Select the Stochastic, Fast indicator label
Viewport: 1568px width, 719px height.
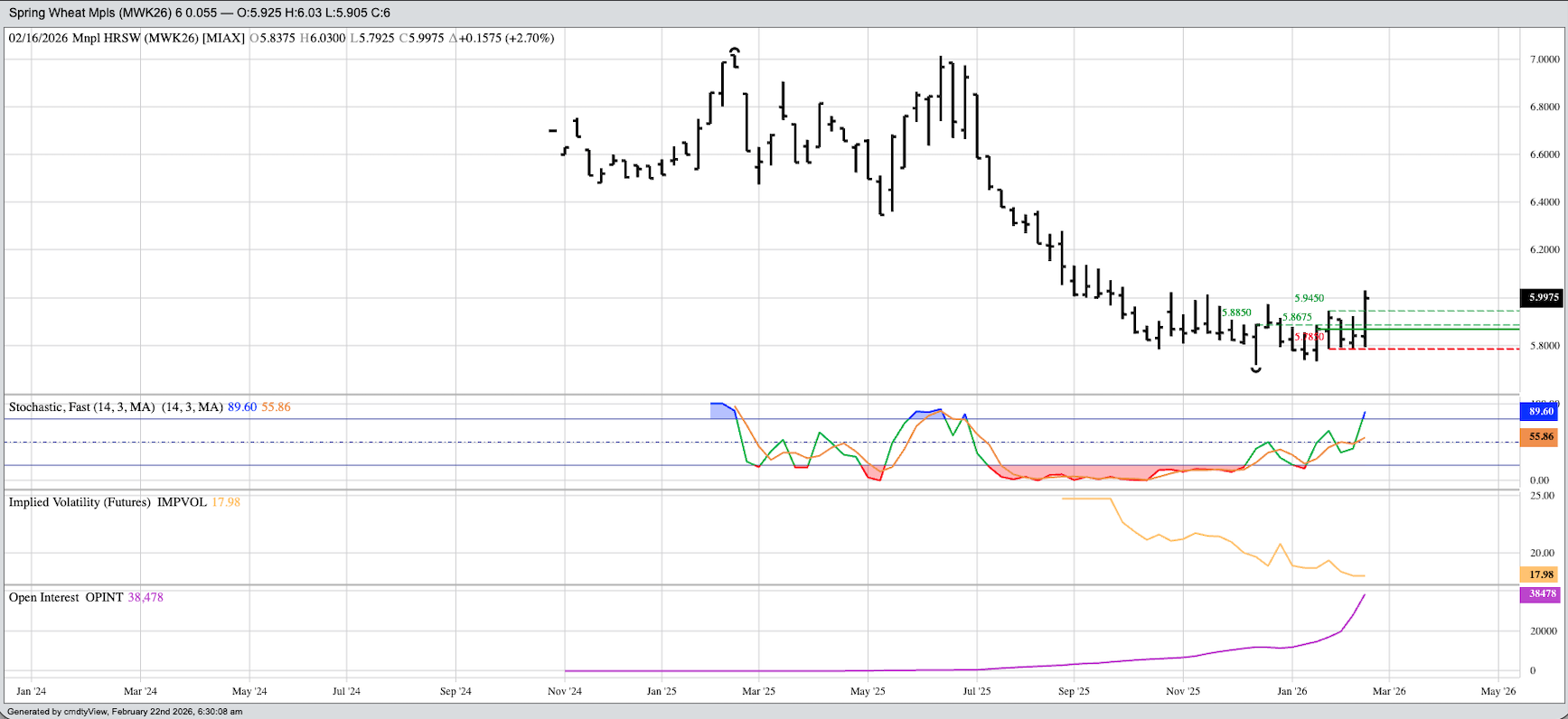click(81, 407)
